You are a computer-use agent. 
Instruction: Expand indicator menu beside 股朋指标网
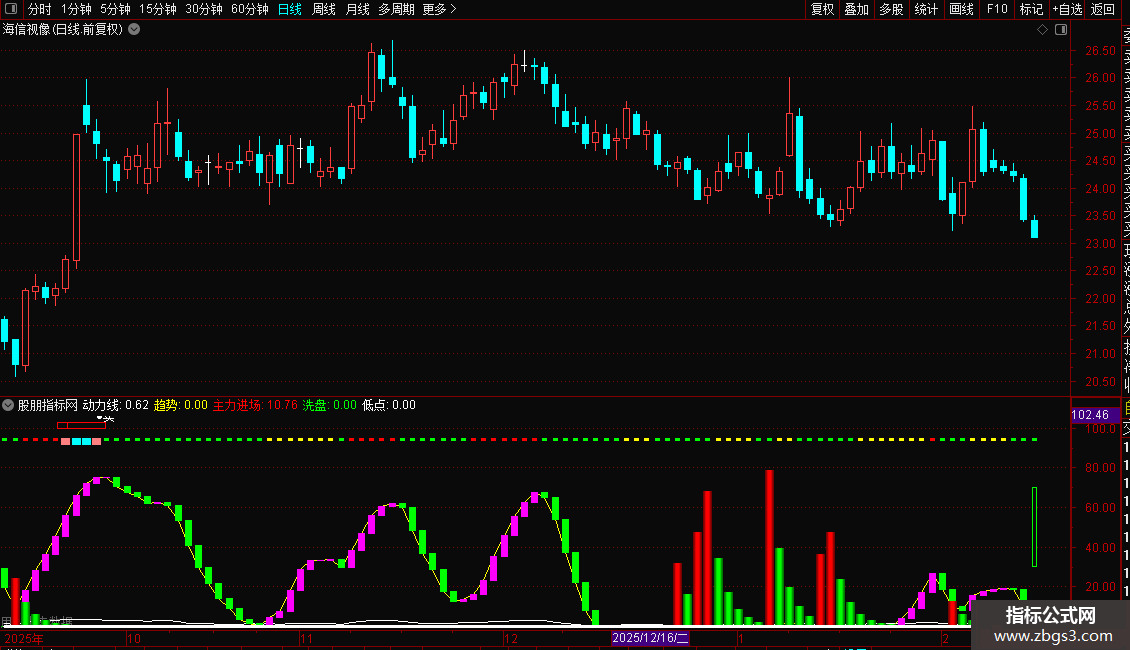[x=8, y=405]
